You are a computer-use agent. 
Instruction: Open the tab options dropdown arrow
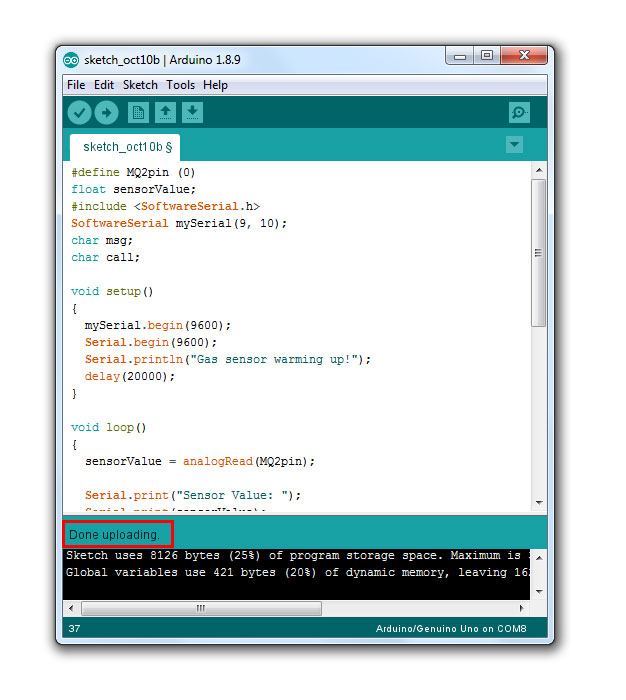pyautogui.click(x=514, y=145)
